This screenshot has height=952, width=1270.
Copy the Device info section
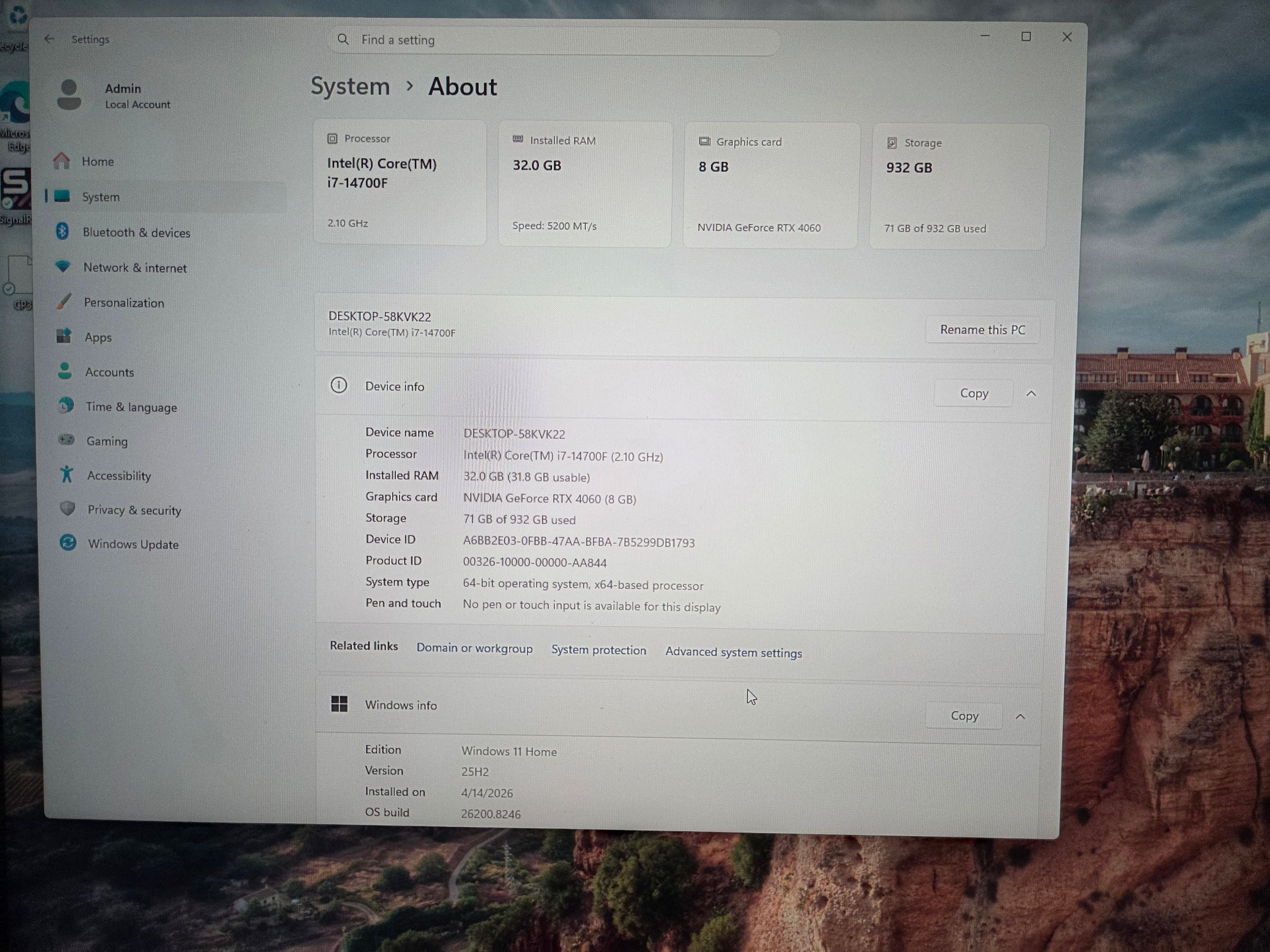click(974, 394)
